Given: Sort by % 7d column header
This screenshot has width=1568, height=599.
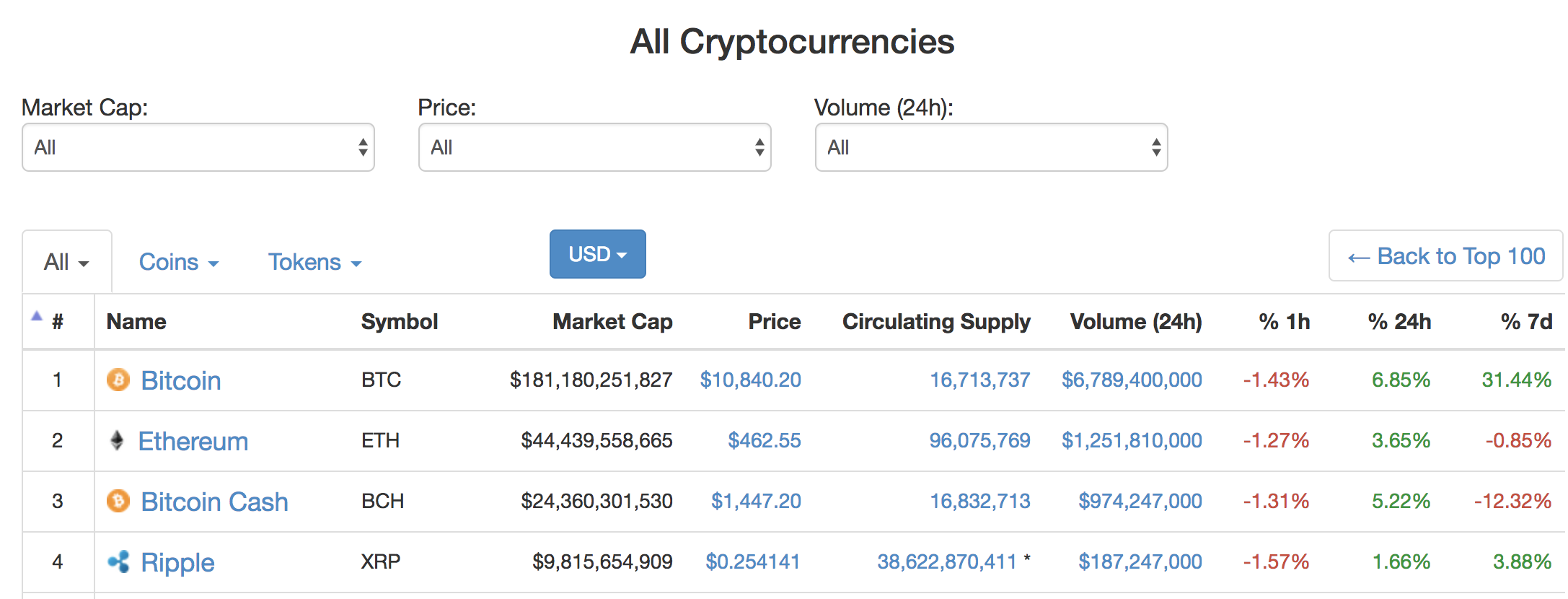Looking at the screenshot, I should point(1527,322).
